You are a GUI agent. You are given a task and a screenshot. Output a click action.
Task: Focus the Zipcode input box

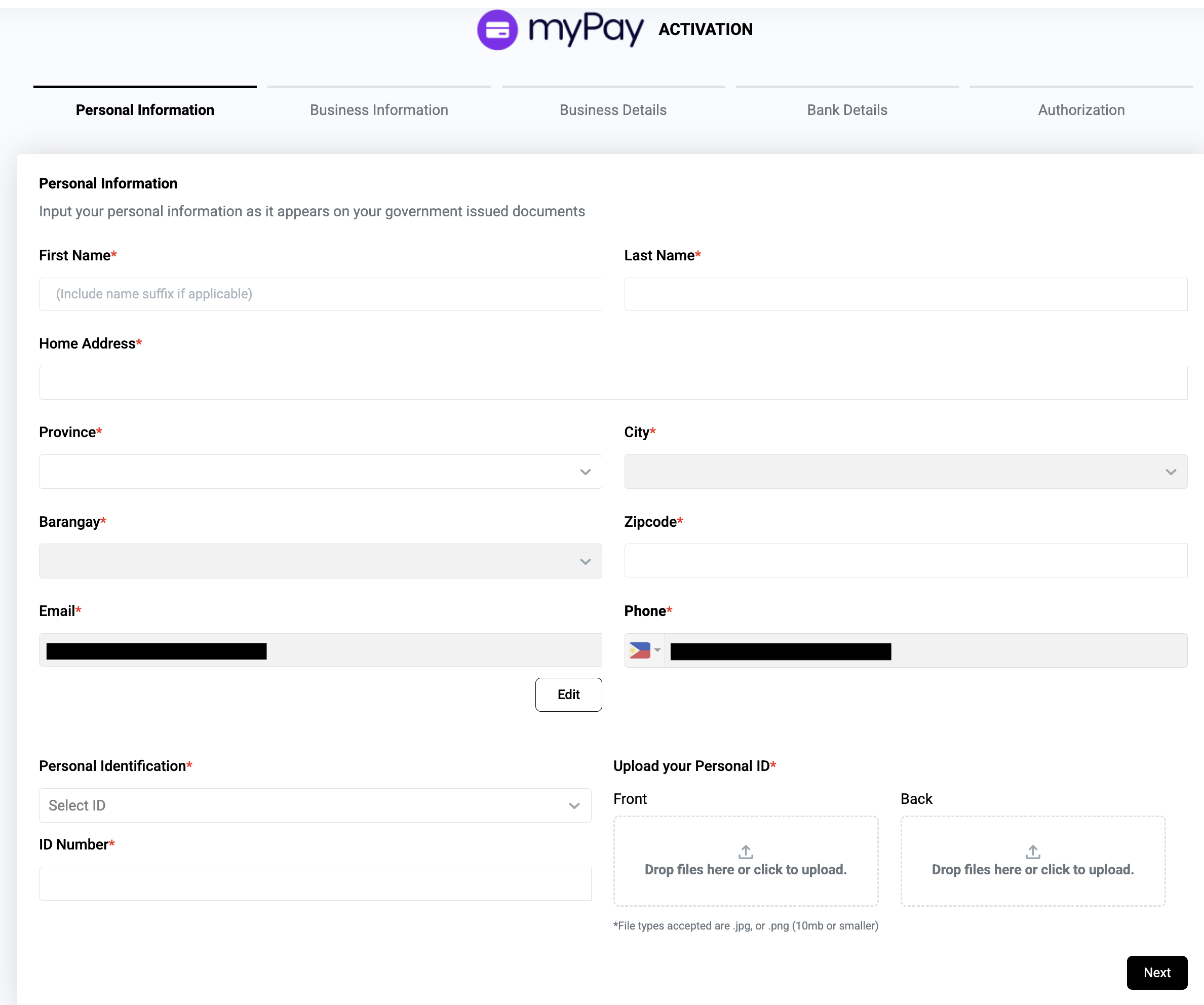click(905, 561)
